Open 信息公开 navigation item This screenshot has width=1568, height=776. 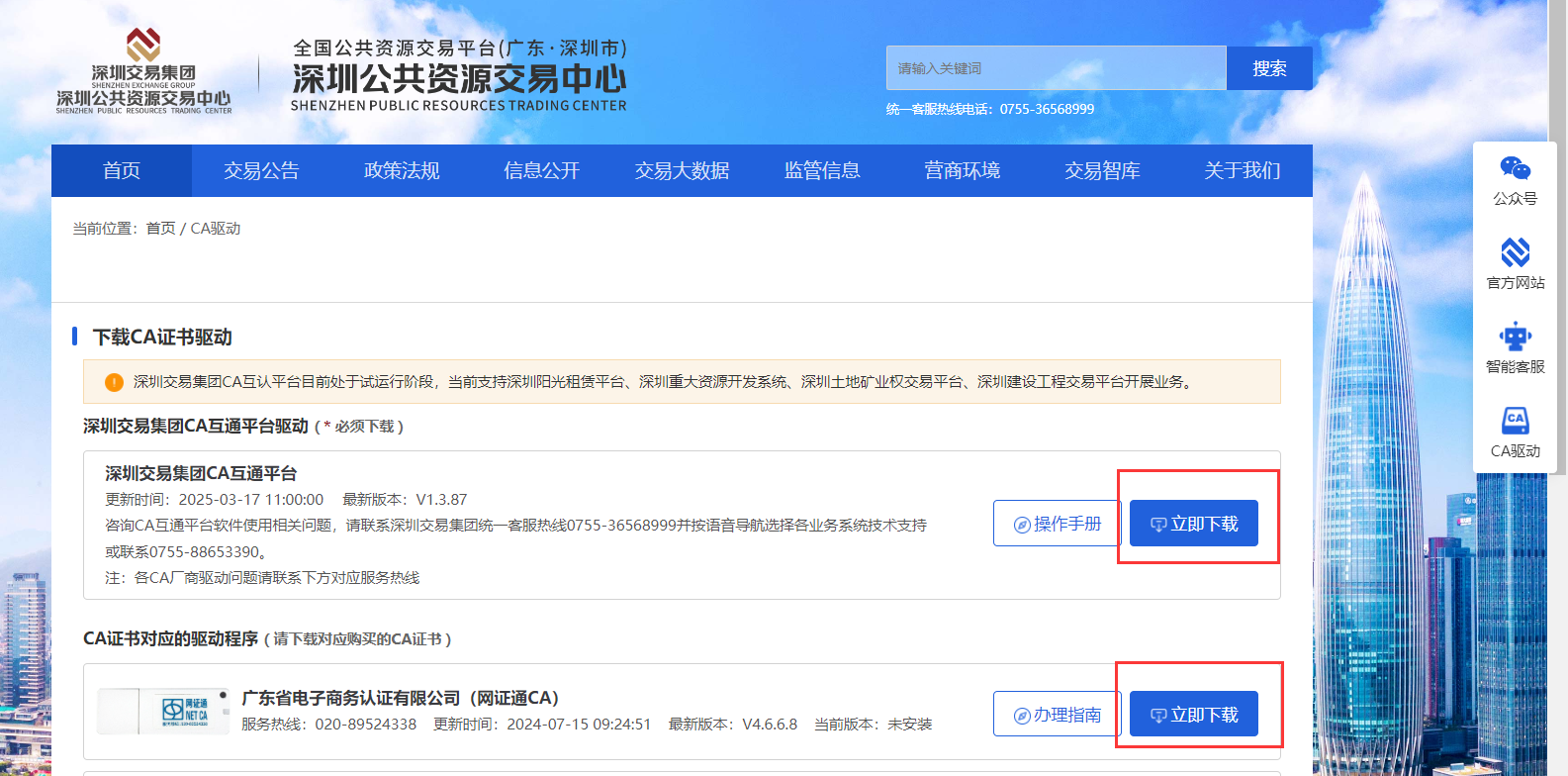(541, 171)
